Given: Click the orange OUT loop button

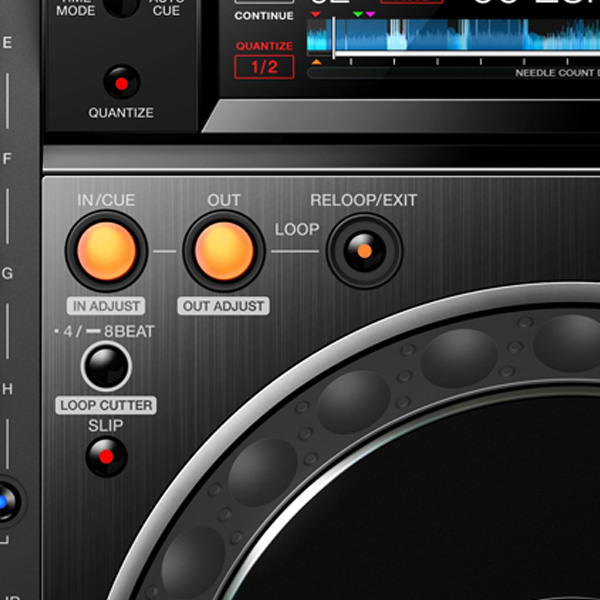Looking at the screenshot, I should pyautogui.click(x=224, y=251).
